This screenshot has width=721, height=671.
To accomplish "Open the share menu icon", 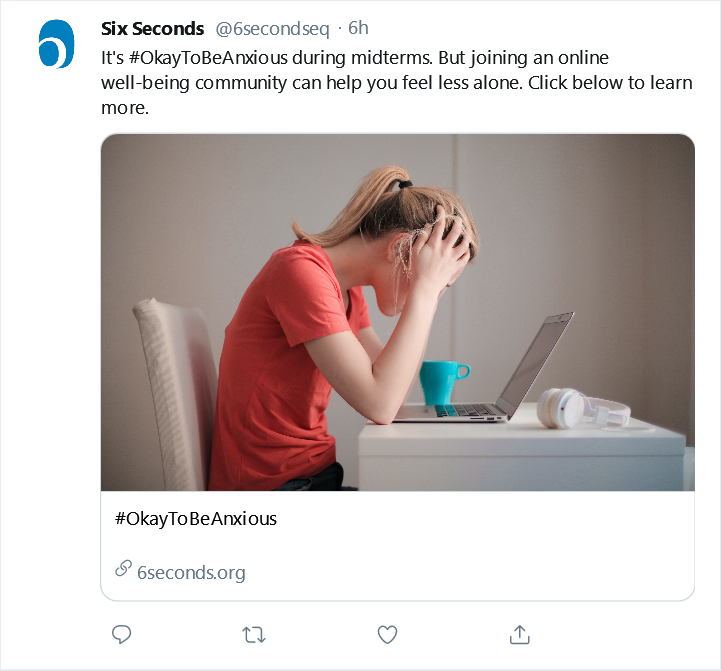I will [x=519, y=634].
